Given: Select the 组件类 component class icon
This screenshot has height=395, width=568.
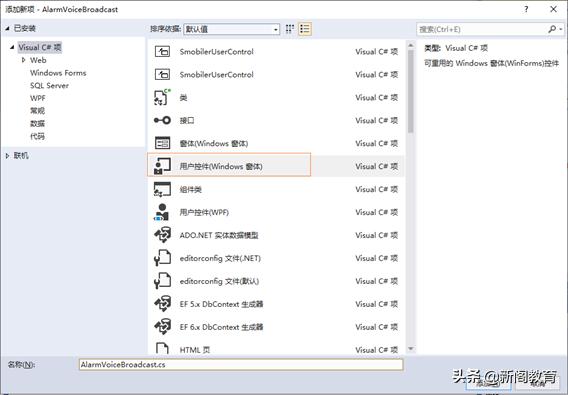Looking at the screenshot, I should pyautogui.click(x=162, y=189).
